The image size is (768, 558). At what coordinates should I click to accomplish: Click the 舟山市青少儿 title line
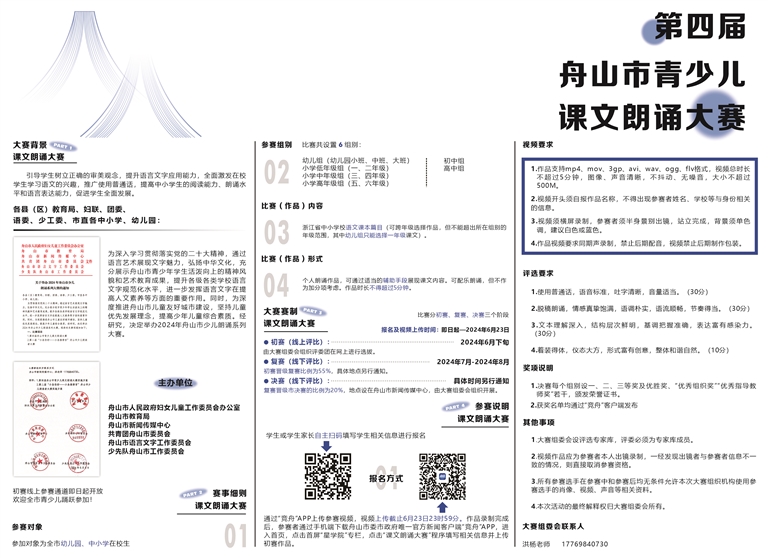point(652,74)
